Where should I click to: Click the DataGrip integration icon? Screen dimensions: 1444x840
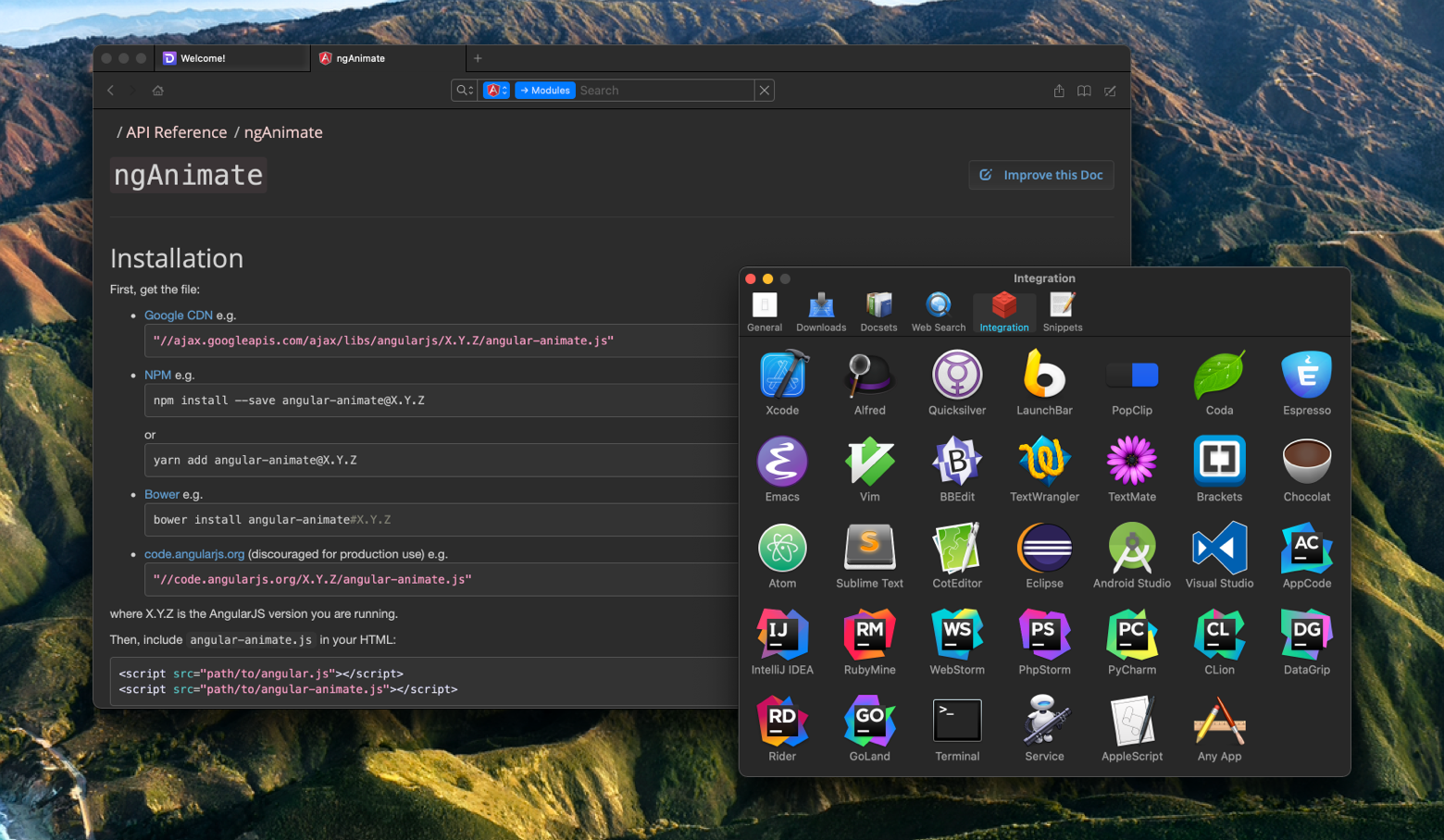[x=1307, y=634]
